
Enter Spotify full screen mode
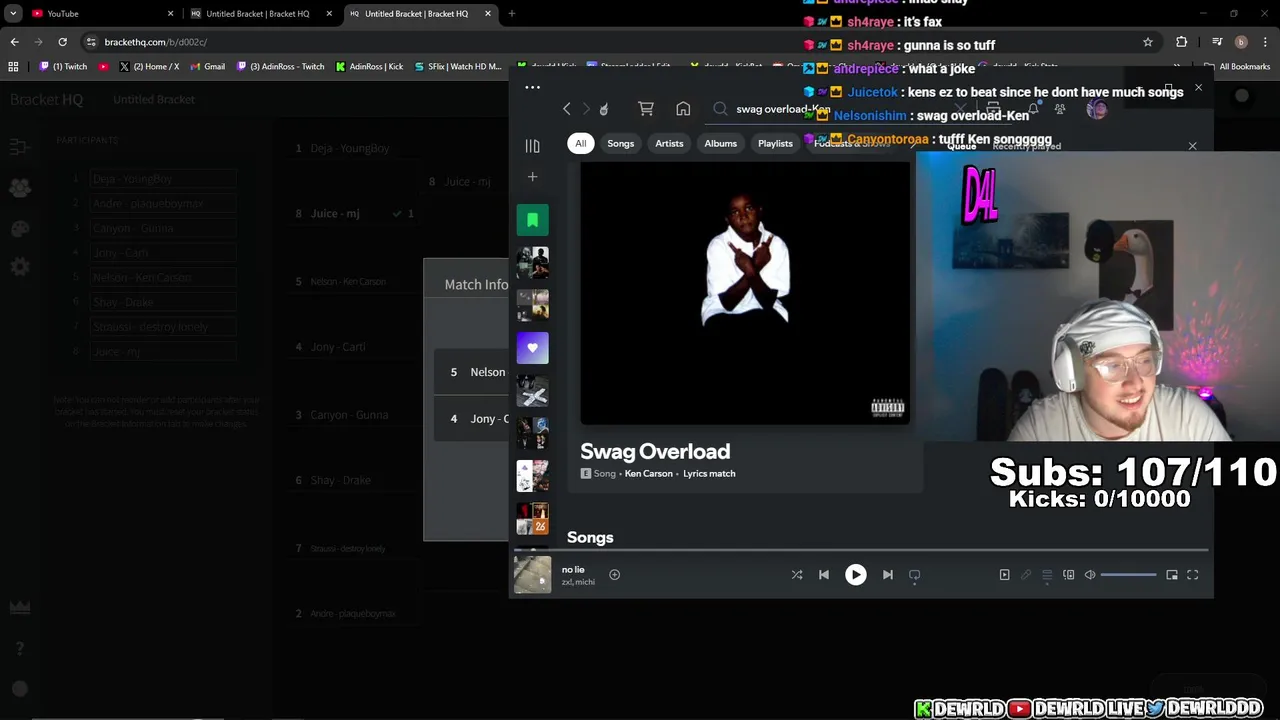pos(1192,575)
